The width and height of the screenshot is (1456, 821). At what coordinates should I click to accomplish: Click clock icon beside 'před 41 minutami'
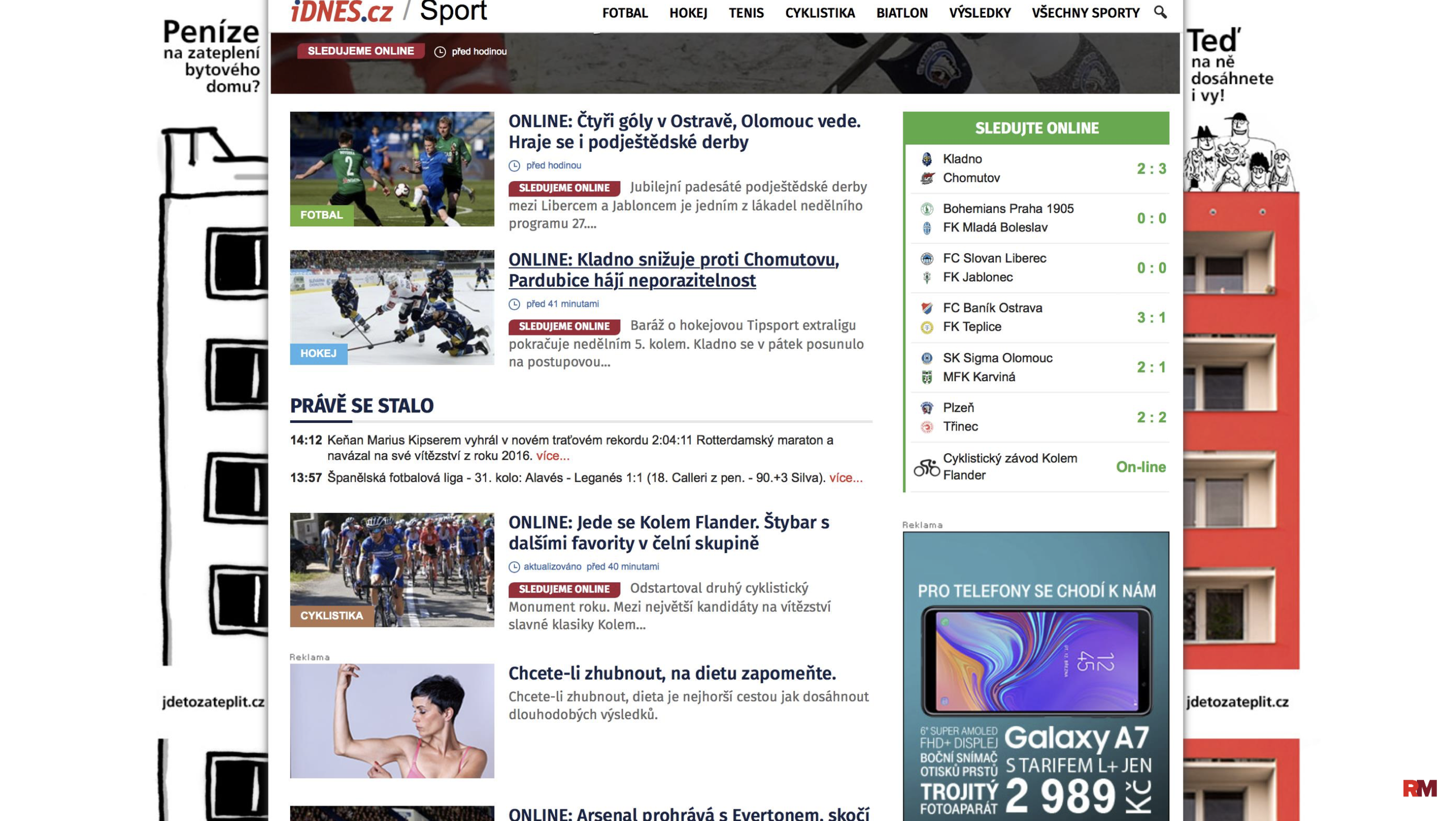pyautogui.click(x=514, y=304)
